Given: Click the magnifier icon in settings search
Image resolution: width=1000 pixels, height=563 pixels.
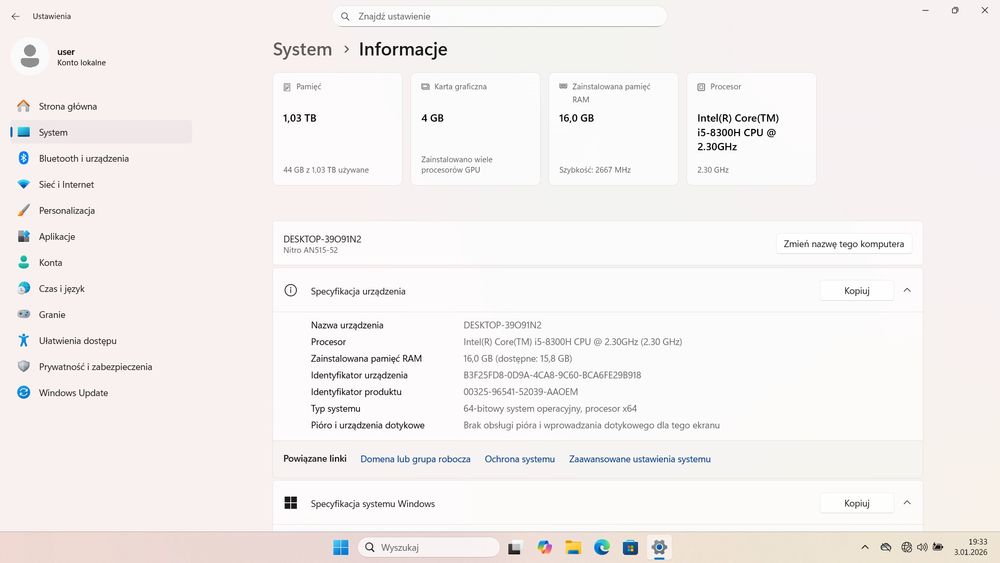Looking at the screenshot, I should pos(345,17).
